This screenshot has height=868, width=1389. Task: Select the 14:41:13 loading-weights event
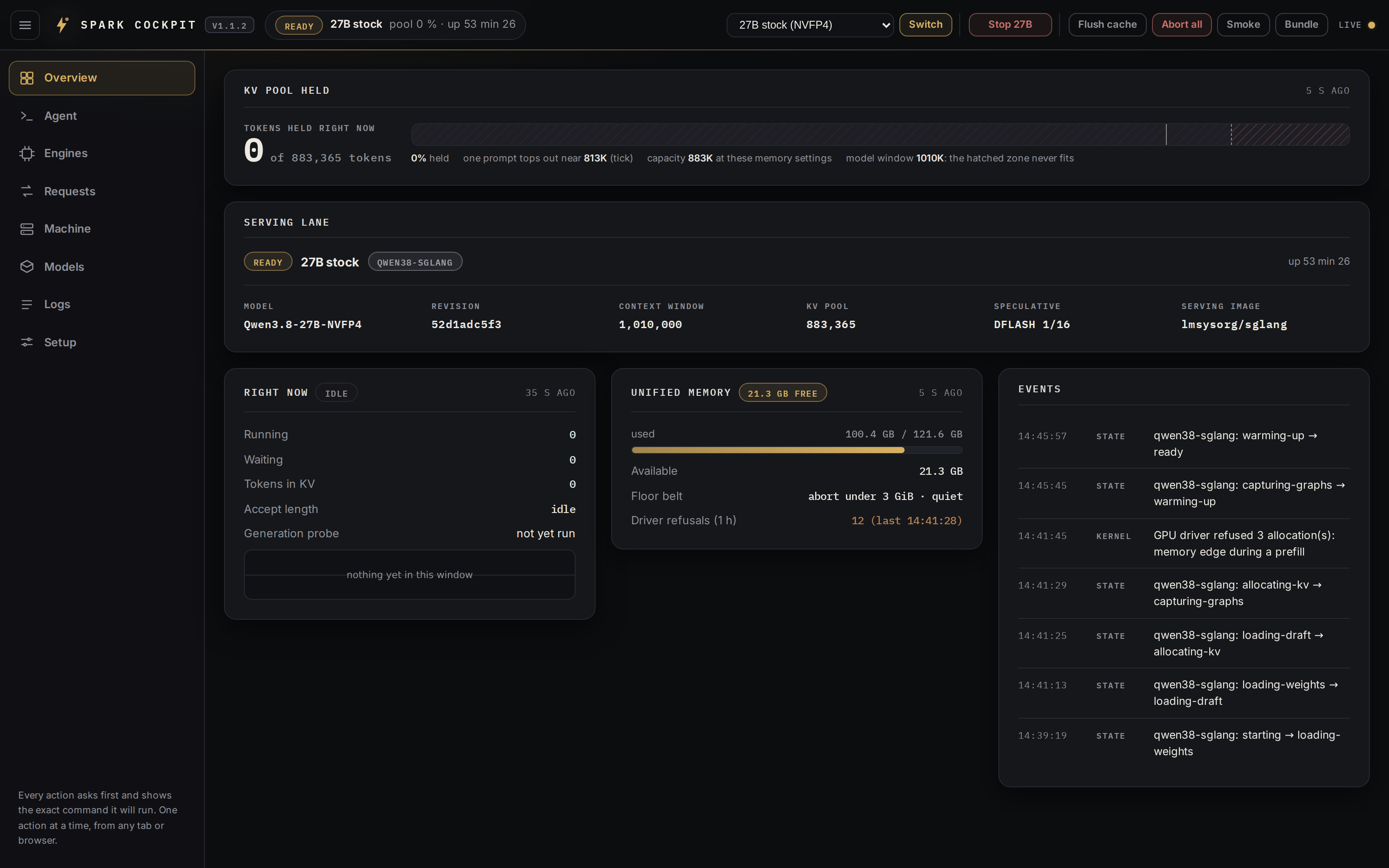(1184, 693)
